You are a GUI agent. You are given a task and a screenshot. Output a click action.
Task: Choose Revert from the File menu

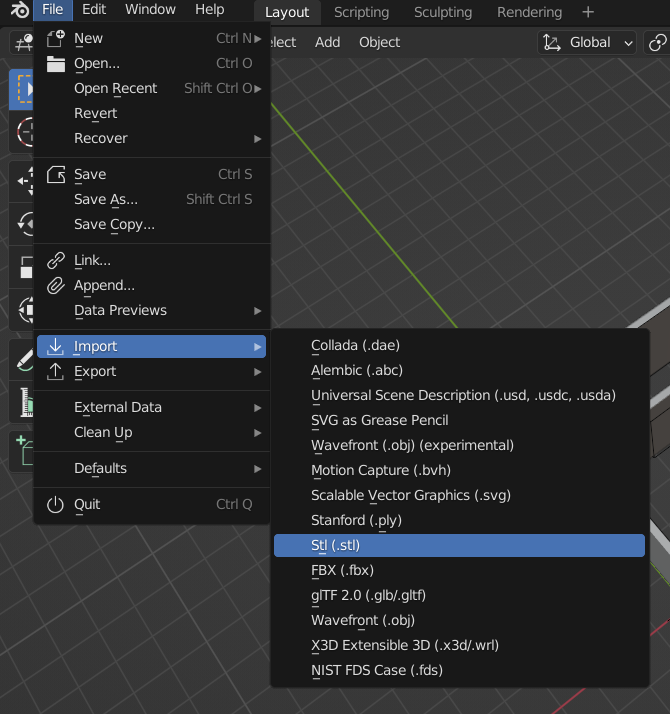152,113
